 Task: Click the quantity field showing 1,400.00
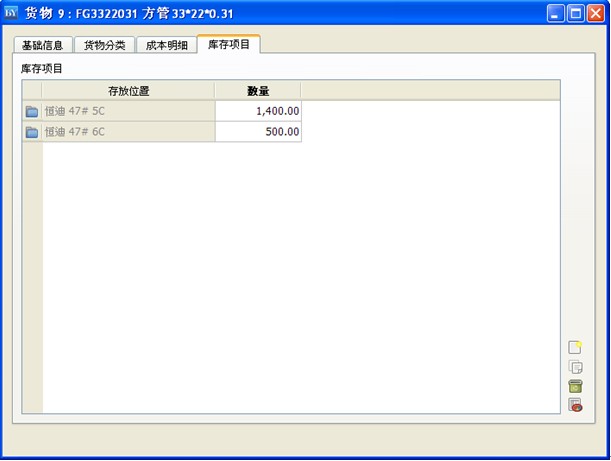tap(258, 111)
